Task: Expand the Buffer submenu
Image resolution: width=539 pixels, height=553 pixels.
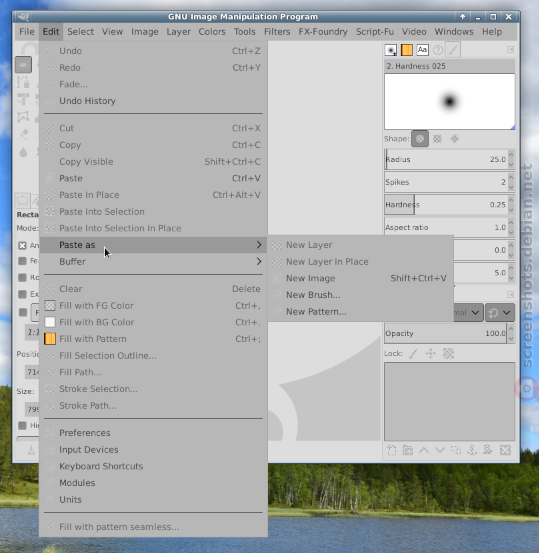Action: click(x=153, y=262)
